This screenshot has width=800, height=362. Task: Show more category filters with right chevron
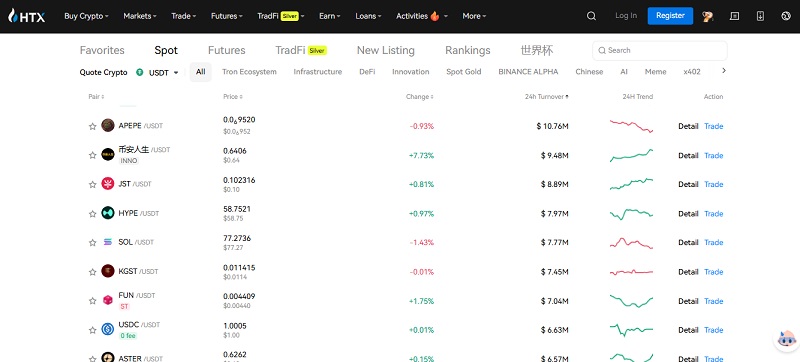coord(723,71)
